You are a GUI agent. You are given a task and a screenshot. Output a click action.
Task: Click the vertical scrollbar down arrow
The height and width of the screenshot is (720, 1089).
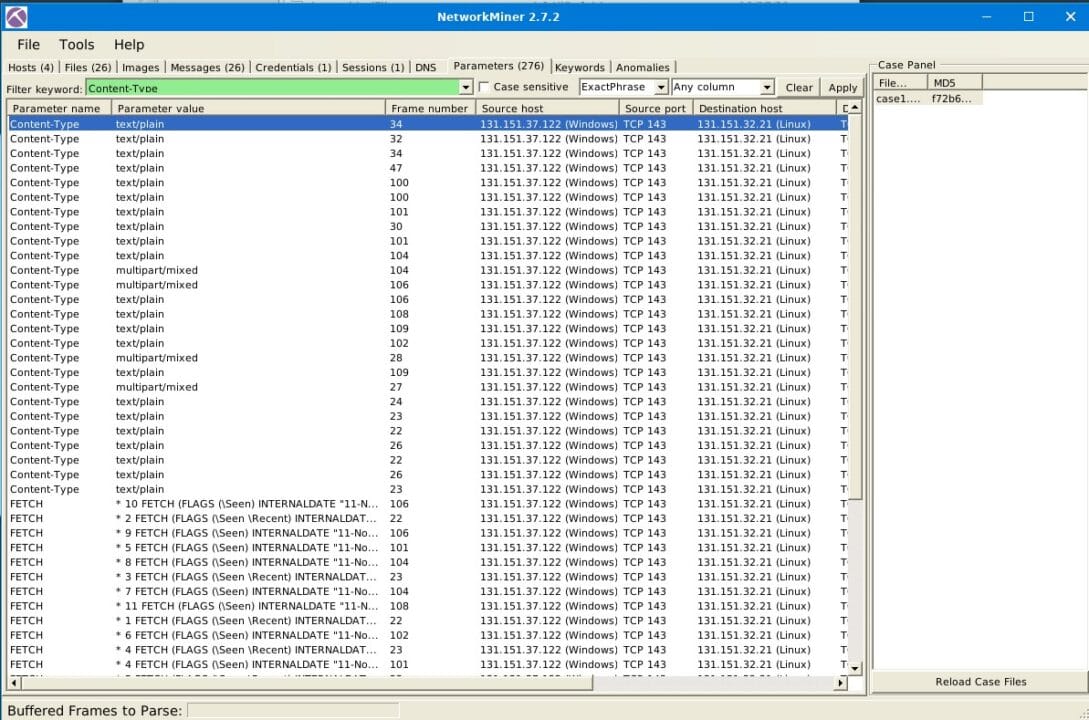coord(855,666)
